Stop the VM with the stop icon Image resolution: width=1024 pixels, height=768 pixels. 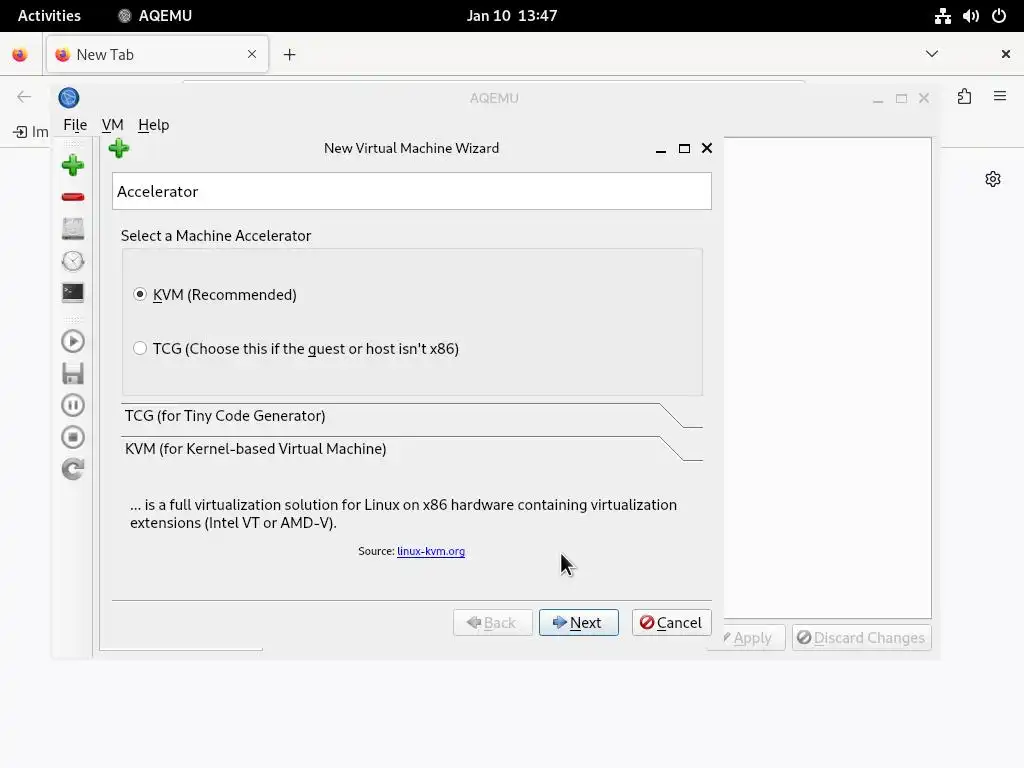point(72,437)
